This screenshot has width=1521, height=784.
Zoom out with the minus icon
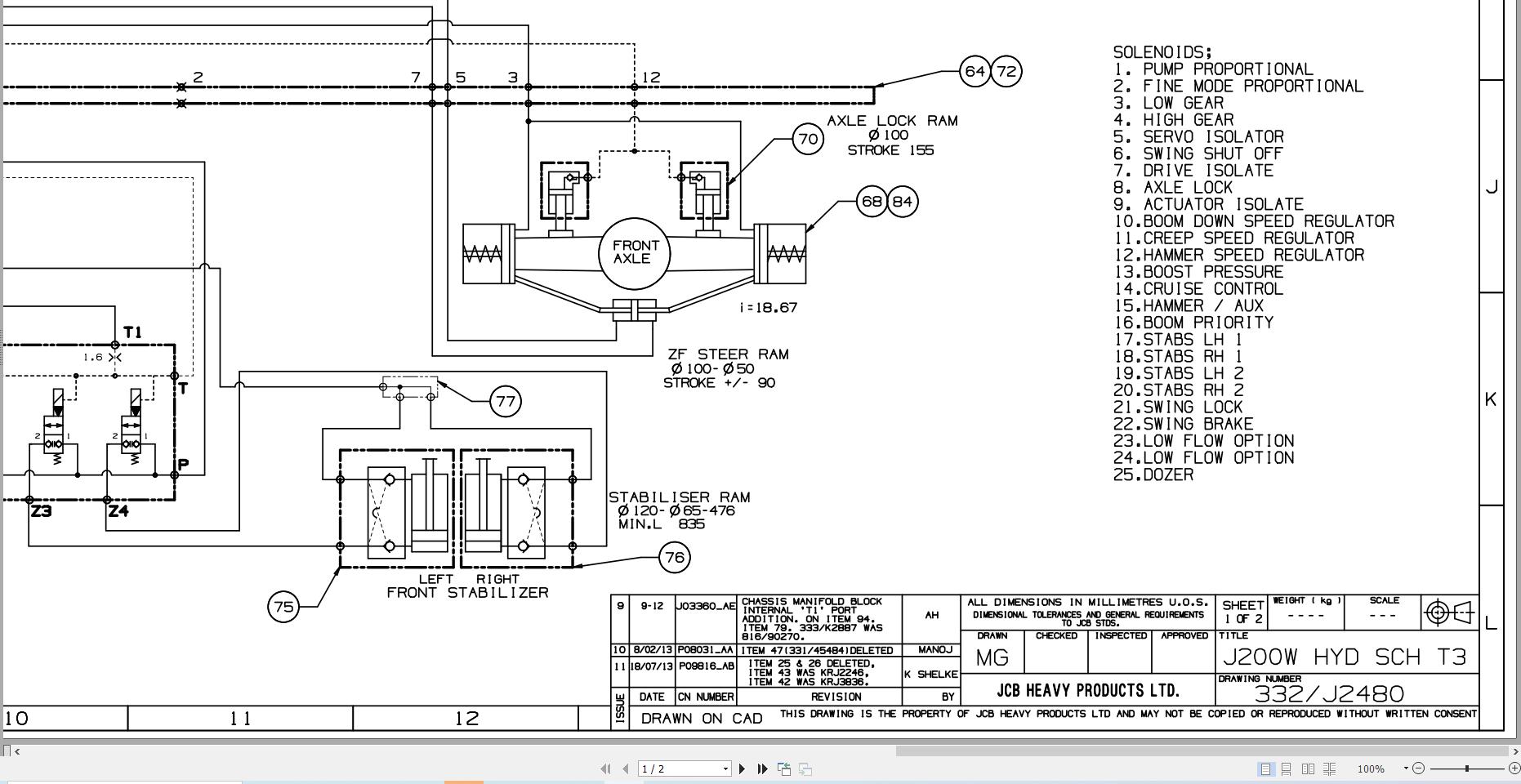coord(1419,768)
